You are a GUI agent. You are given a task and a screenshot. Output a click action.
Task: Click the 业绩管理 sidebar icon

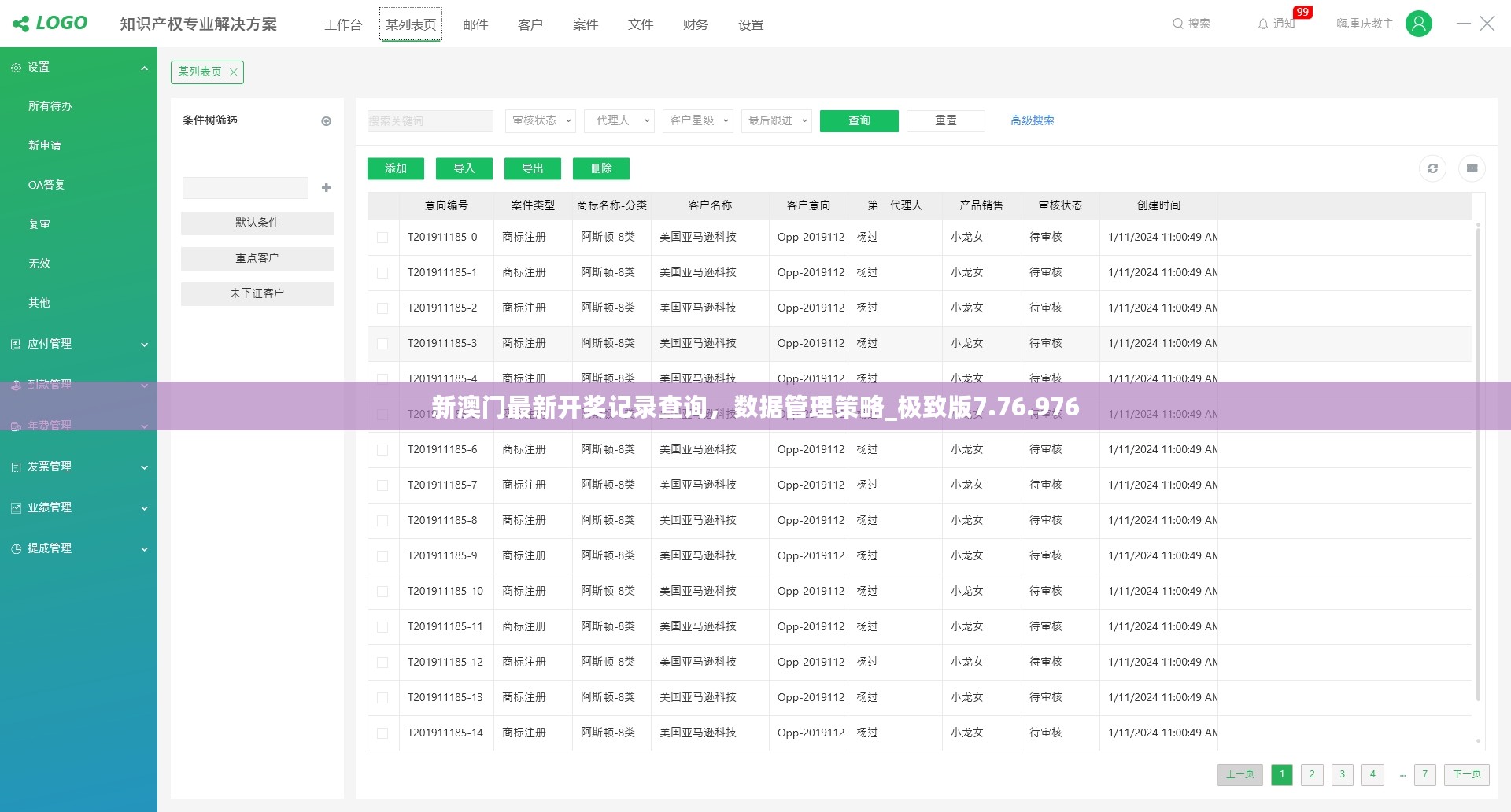(x=16, y=507)
